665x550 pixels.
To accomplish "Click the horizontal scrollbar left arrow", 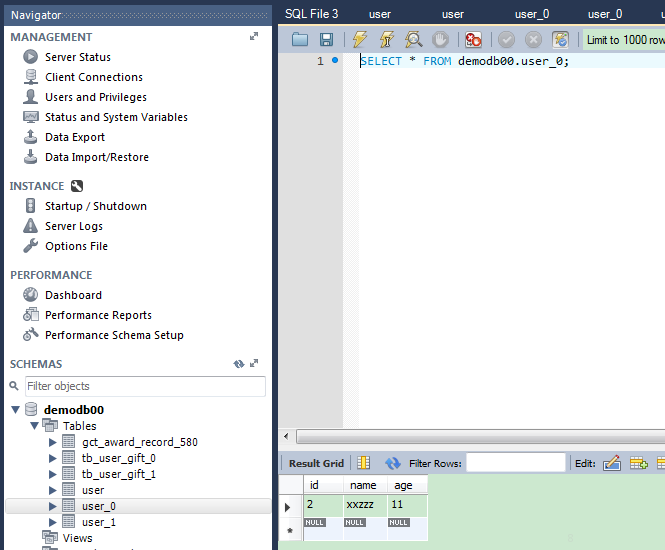I will [286, 436].
